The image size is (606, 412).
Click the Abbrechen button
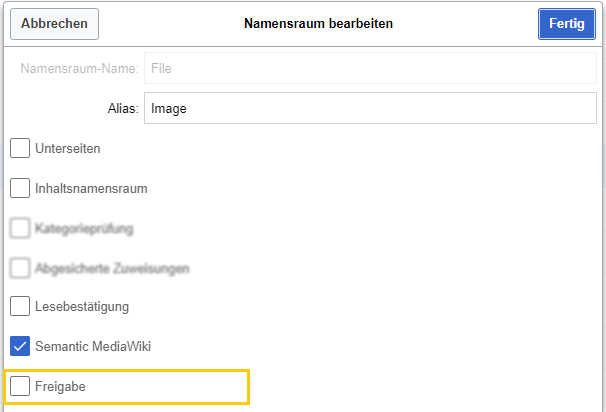point(54,24)
